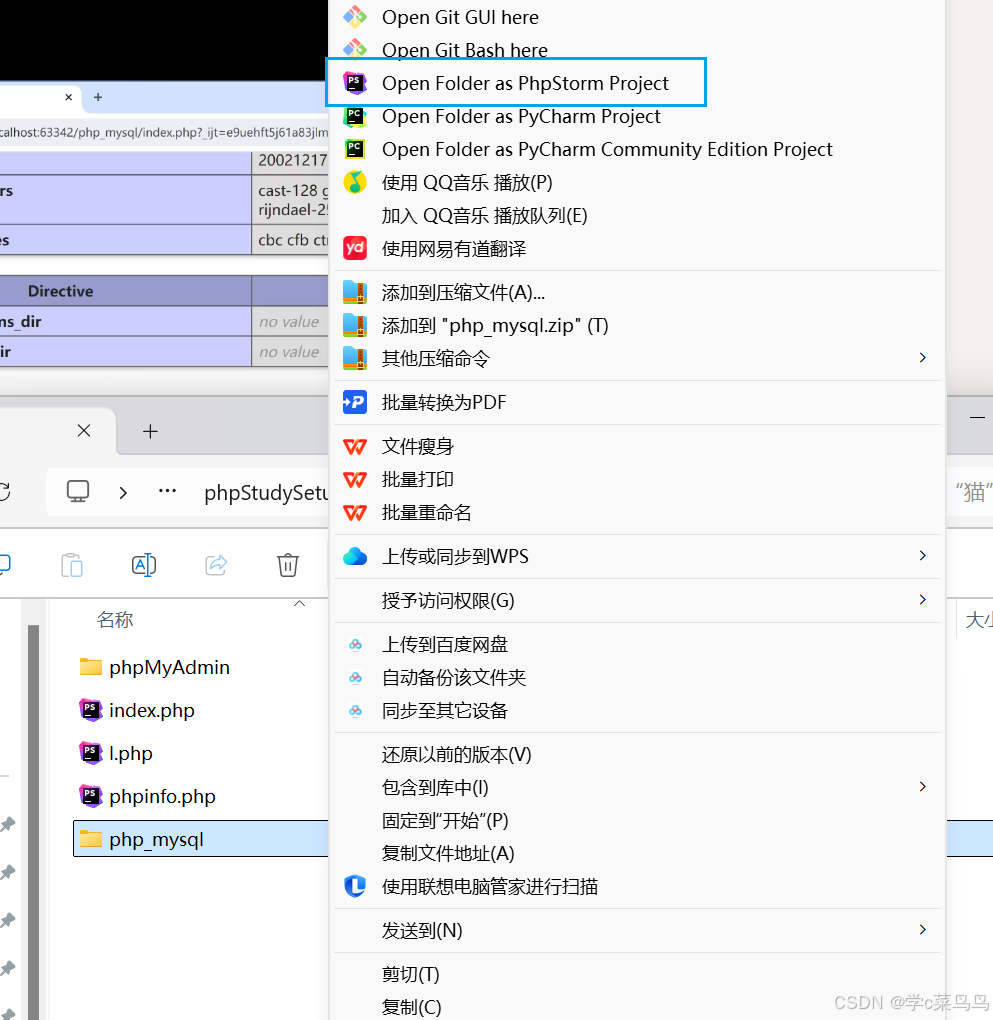Close the browser tab

click(x=68, y=97)
